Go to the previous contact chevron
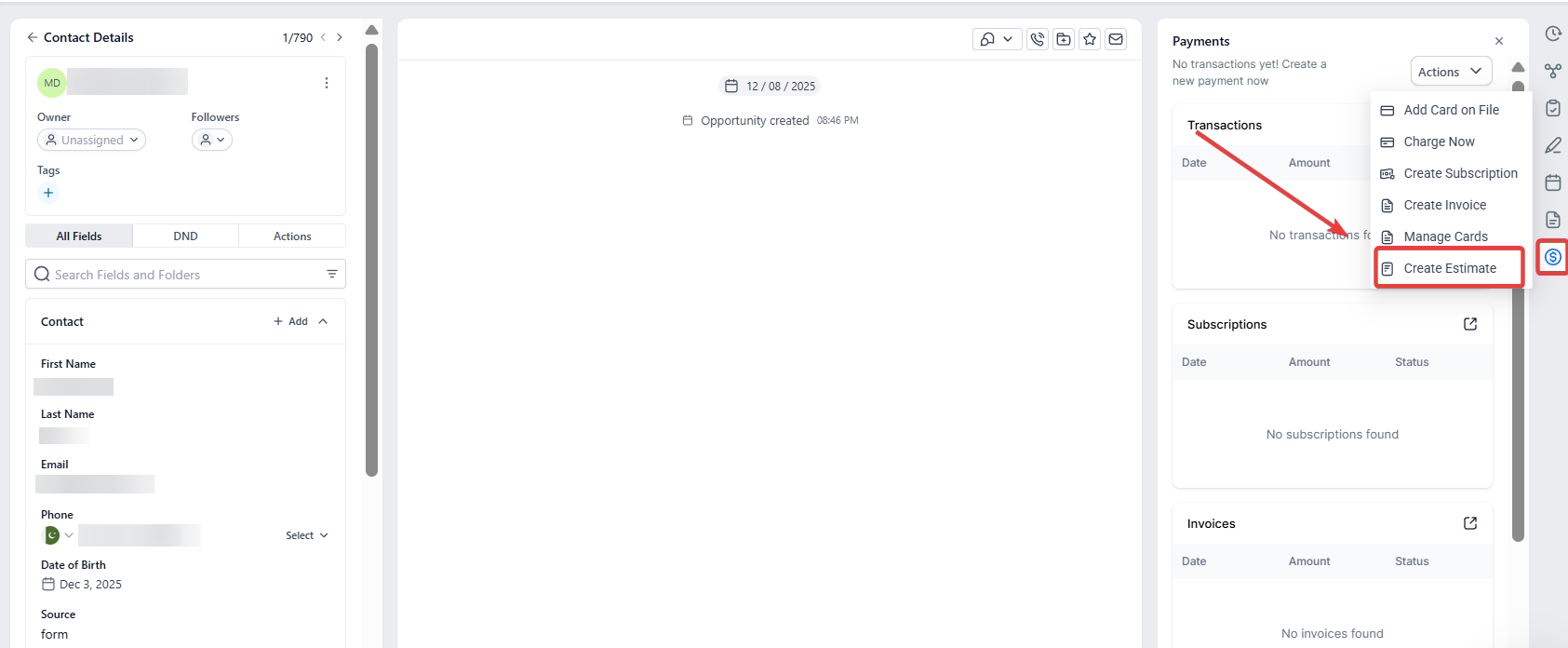The height and width of the screenshot is (648, 1568). pos(323,37)
